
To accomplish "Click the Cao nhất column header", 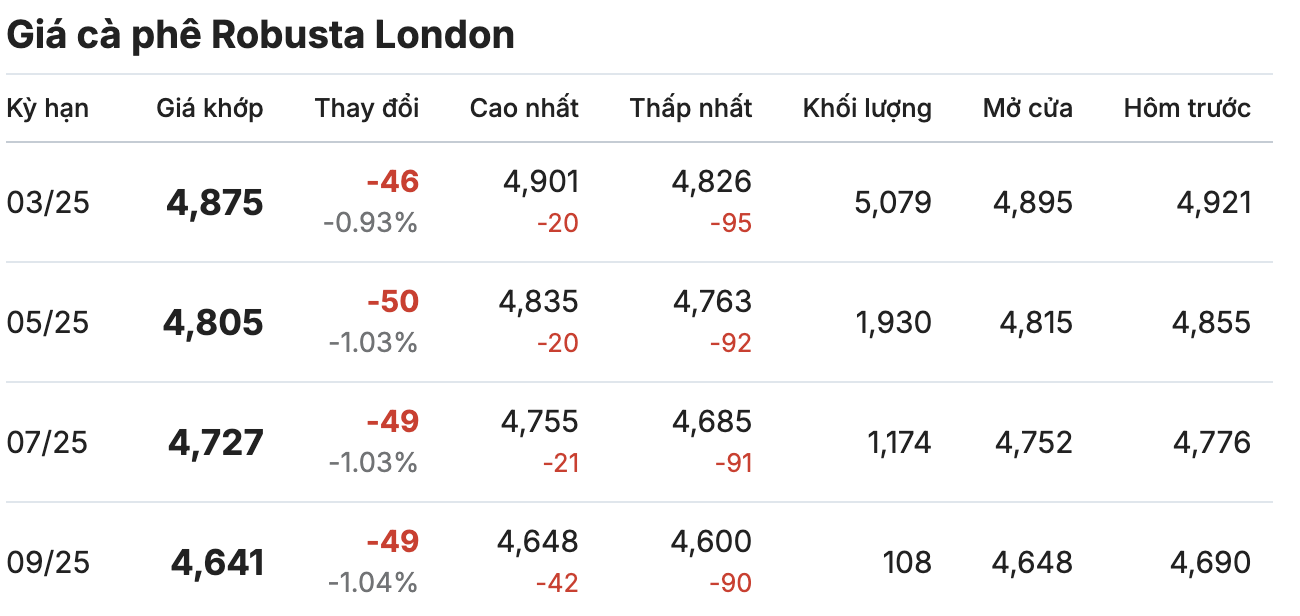I will [x=524, y=108].
